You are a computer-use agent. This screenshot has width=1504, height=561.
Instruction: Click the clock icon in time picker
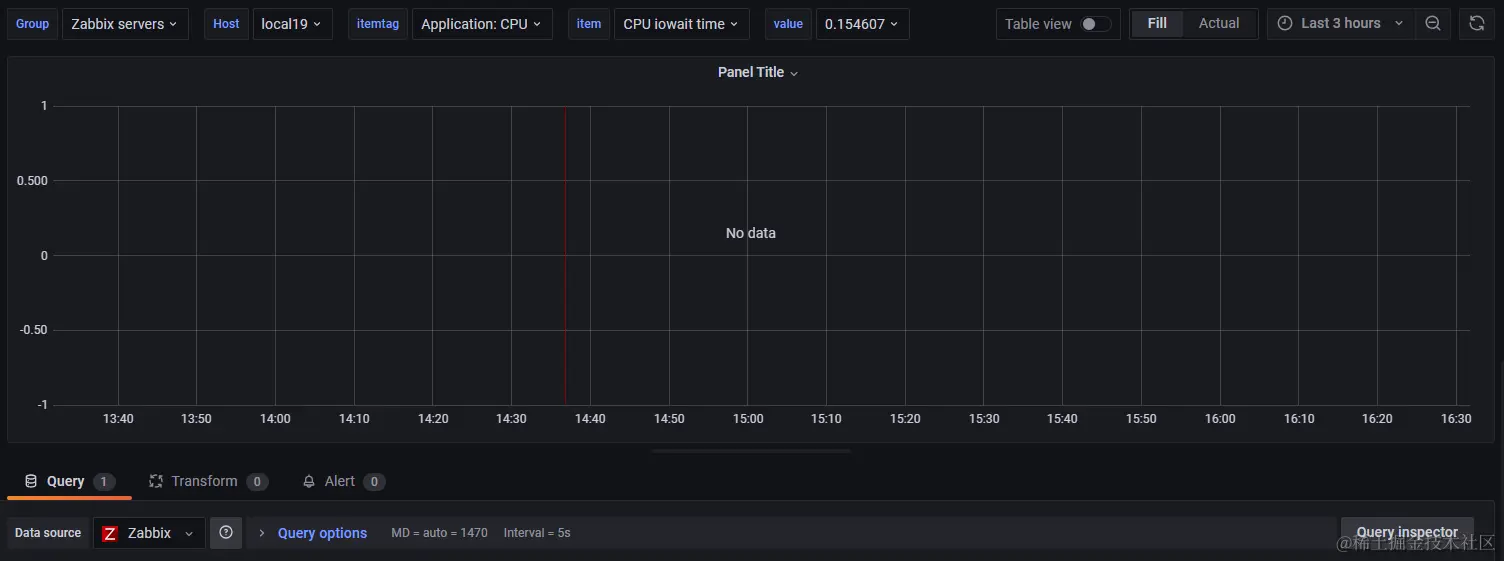[1285, 23]
